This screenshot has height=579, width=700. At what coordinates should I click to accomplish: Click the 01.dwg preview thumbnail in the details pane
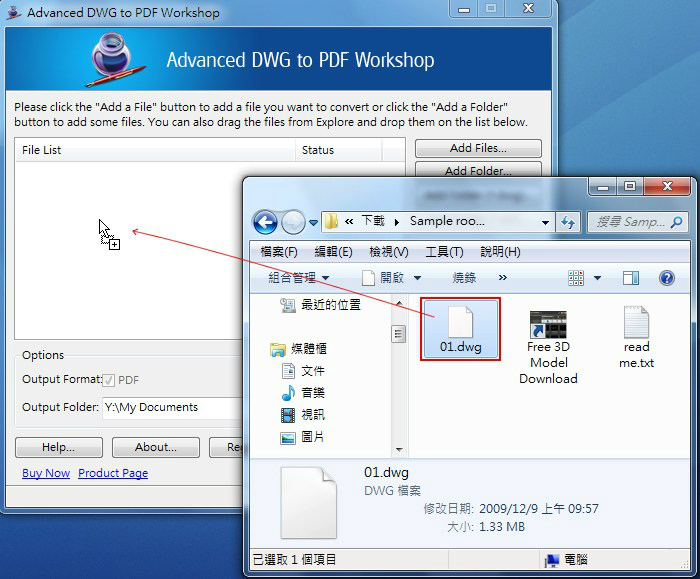tap(308, 502)
